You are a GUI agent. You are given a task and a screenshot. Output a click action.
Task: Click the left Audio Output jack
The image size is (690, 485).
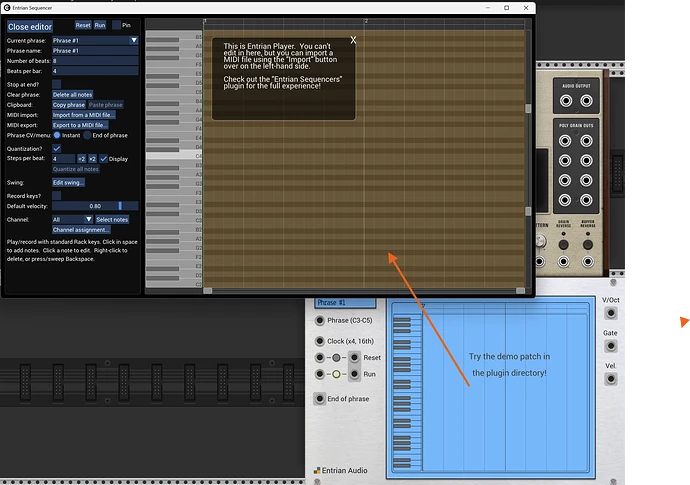(x=566, y=101)
